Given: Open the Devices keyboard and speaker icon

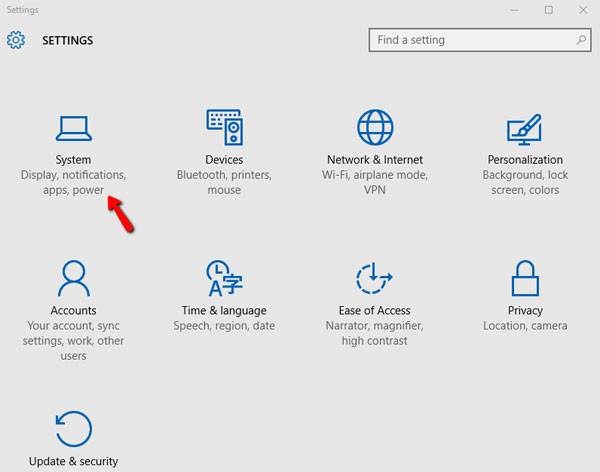Looking at the screenshot, I should pos(225,127).
